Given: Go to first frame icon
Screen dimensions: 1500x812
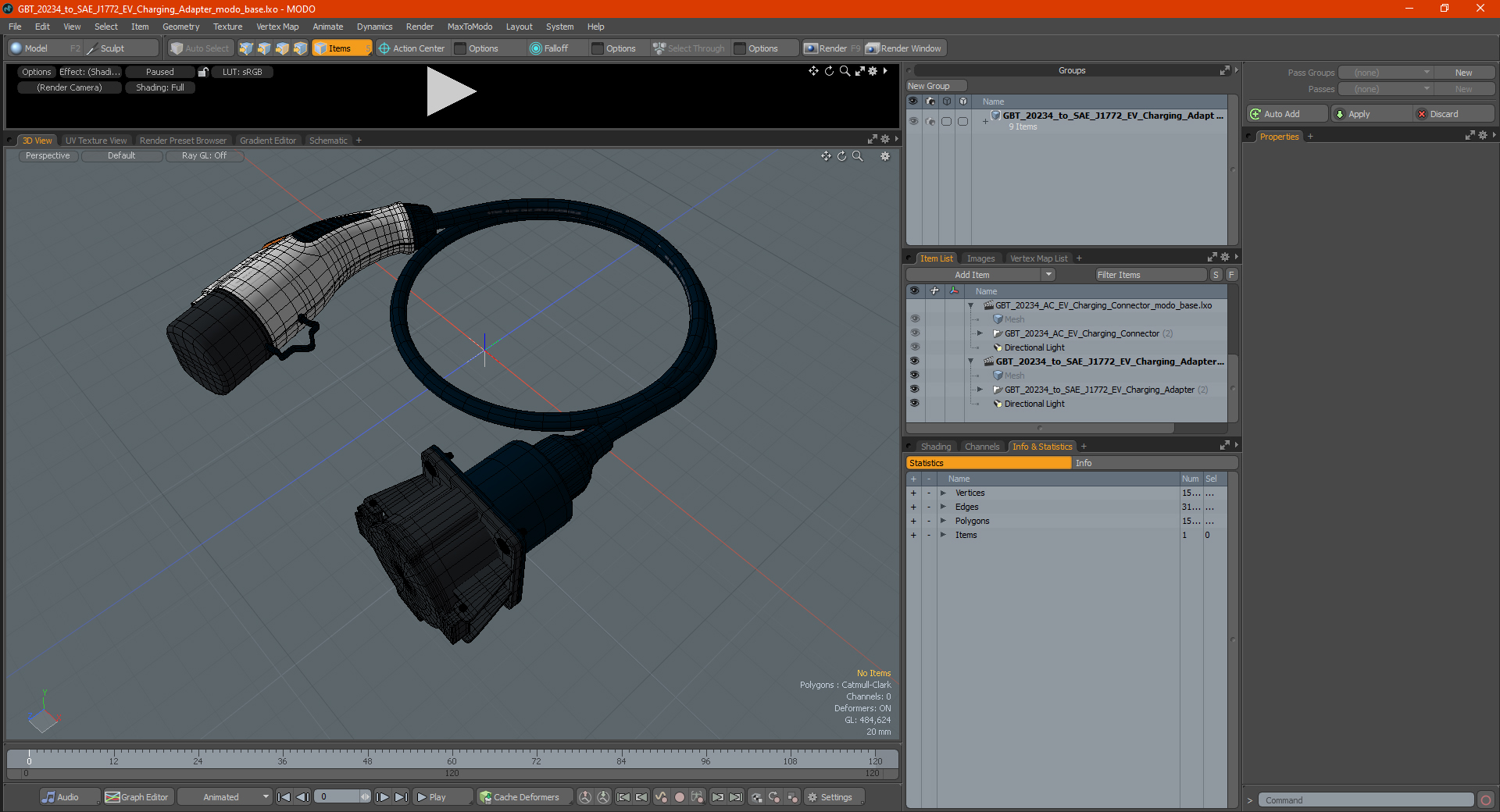Looking at the screenshot, I should coord(284,797).
